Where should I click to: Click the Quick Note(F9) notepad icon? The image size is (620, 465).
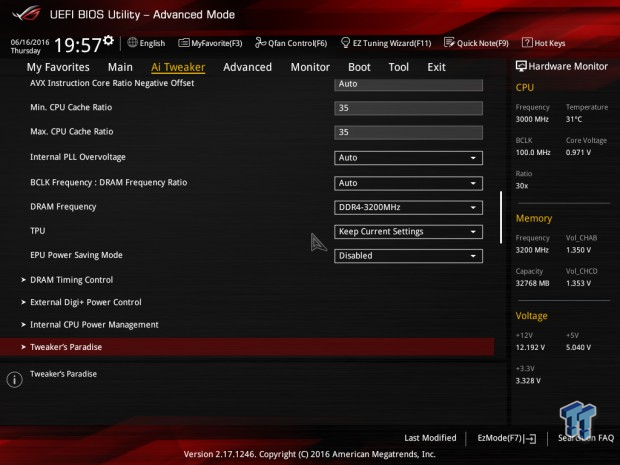point(449,42)
